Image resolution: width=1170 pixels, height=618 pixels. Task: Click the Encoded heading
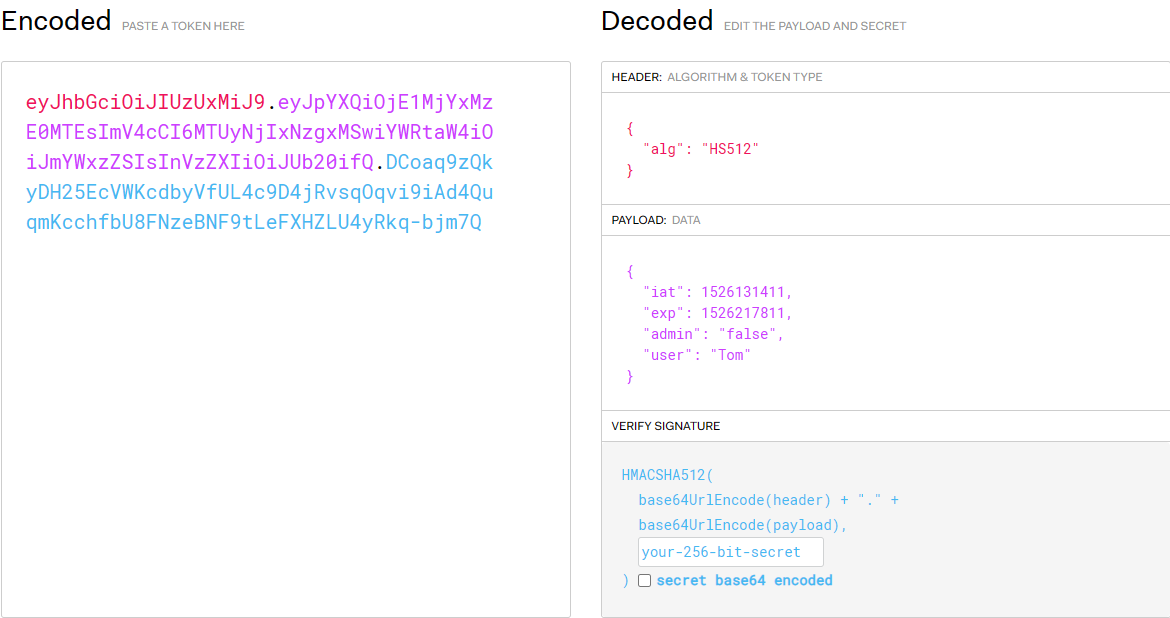coord(56,21)
